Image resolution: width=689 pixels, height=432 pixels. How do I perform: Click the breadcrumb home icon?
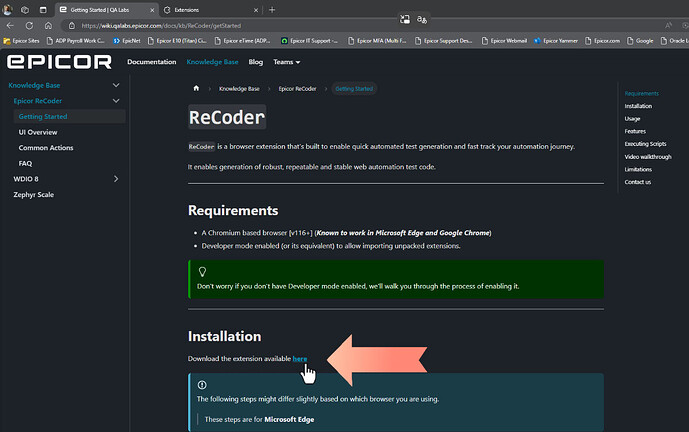pyautogui.click(x=197, y=89)
